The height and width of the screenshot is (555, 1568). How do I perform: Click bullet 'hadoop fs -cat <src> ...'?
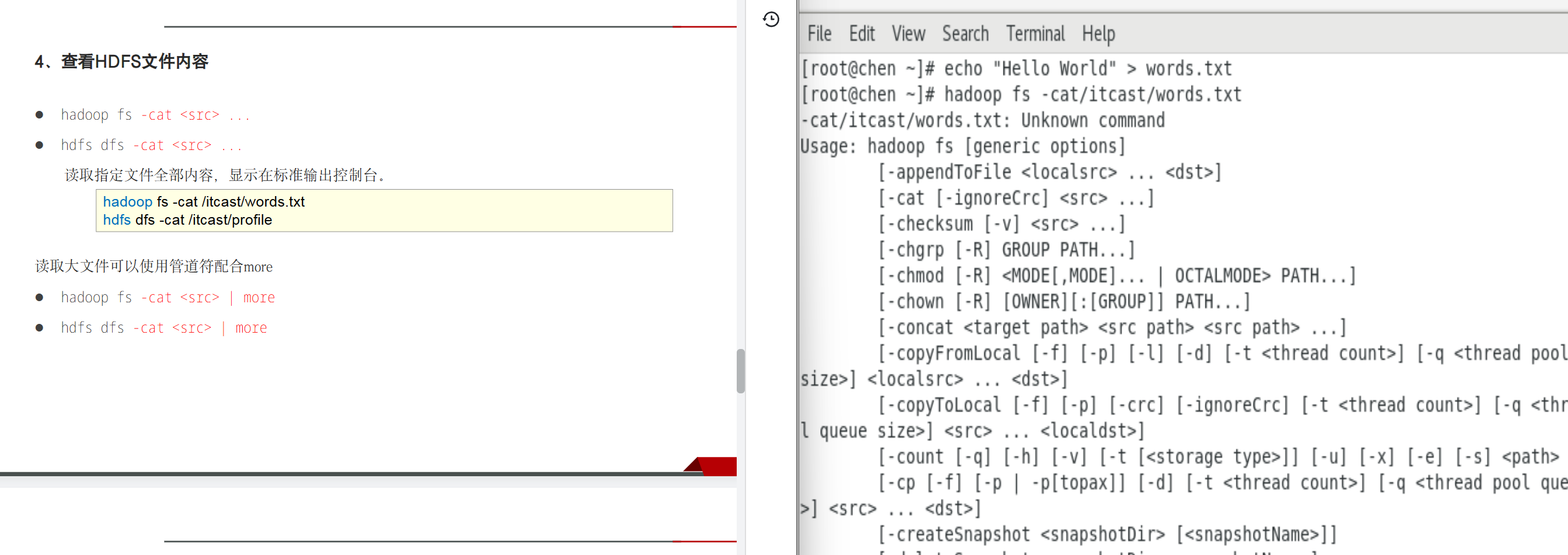[x=155, y=115]
